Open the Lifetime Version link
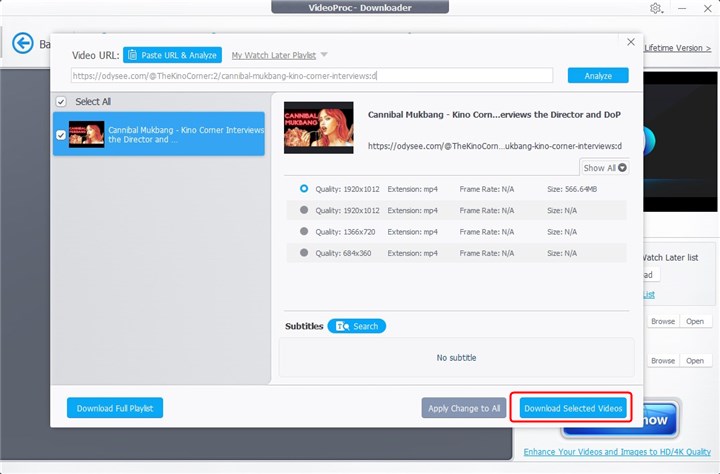The image size is (720, 474). pyautogui.click(x=677, y=48)
